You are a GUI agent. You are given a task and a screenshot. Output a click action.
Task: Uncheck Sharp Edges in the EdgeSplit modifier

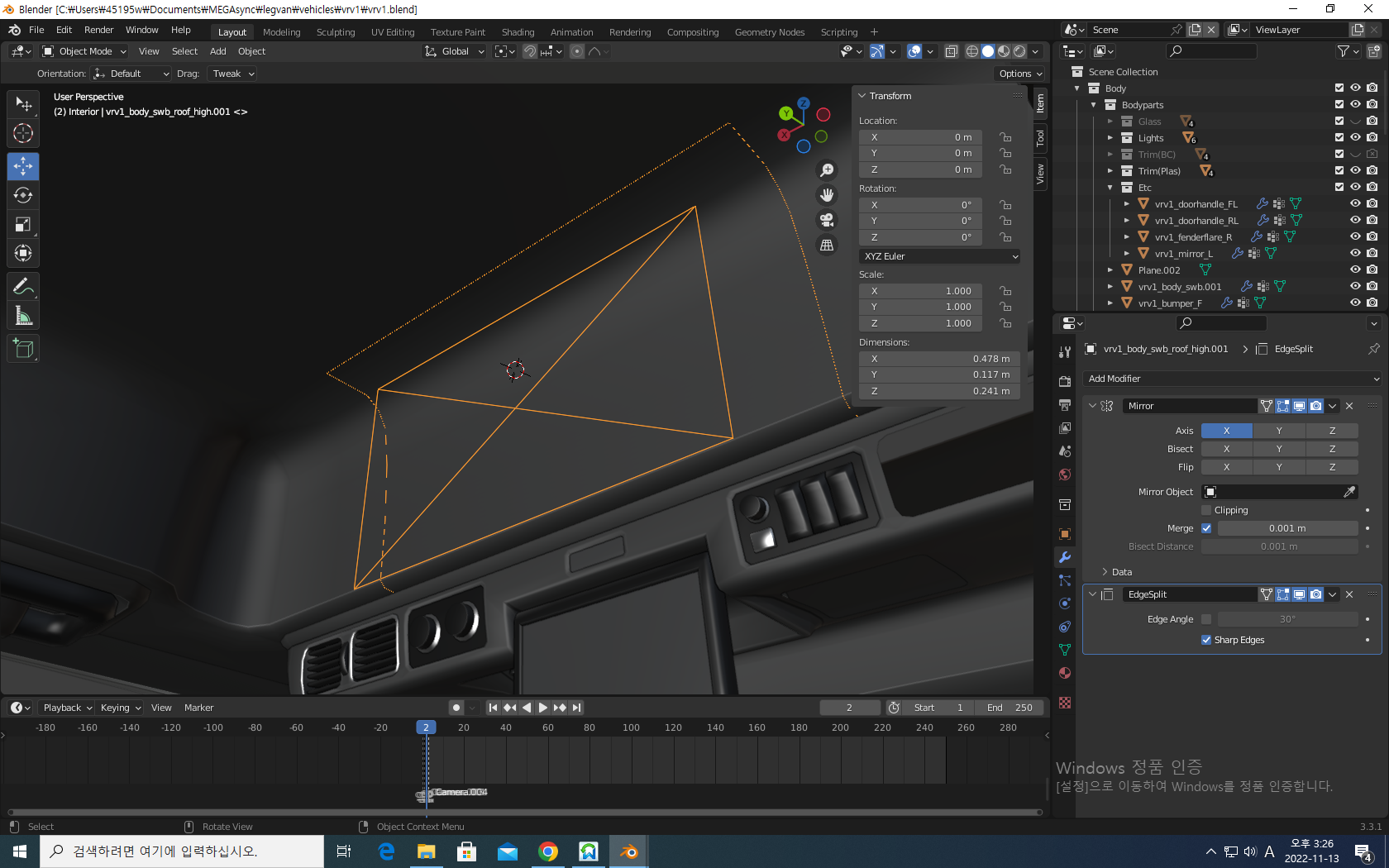tap(1207, 640)
